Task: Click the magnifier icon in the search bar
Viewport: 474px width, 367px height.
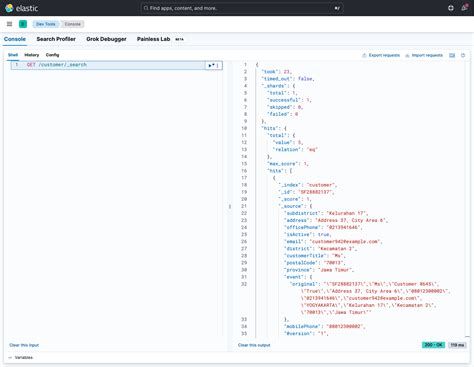Action: [146, 8]
